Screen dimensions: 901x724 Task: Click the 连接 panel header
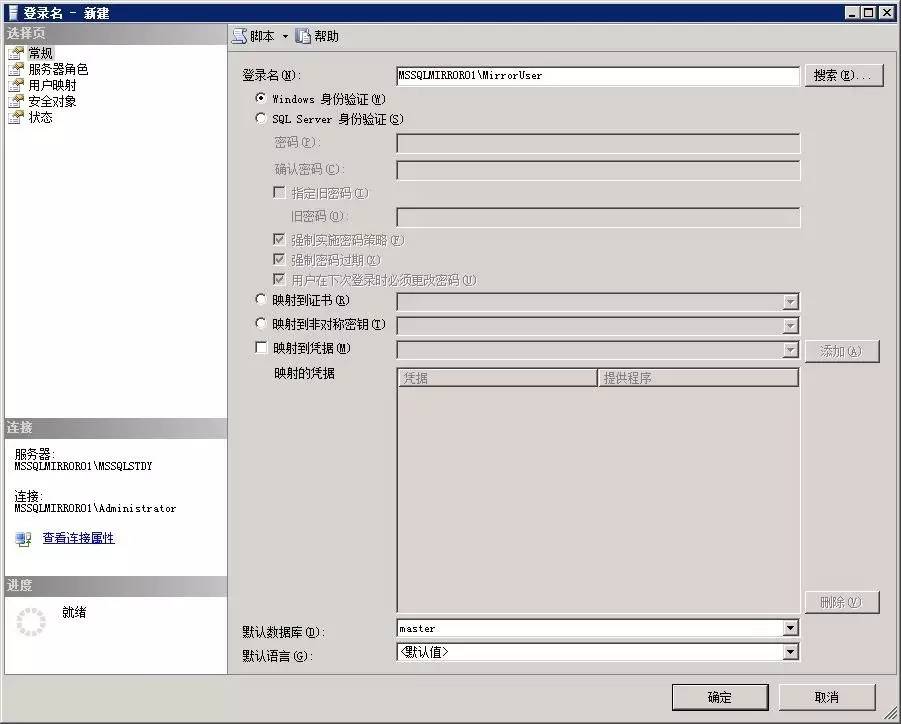coord(115,428)
